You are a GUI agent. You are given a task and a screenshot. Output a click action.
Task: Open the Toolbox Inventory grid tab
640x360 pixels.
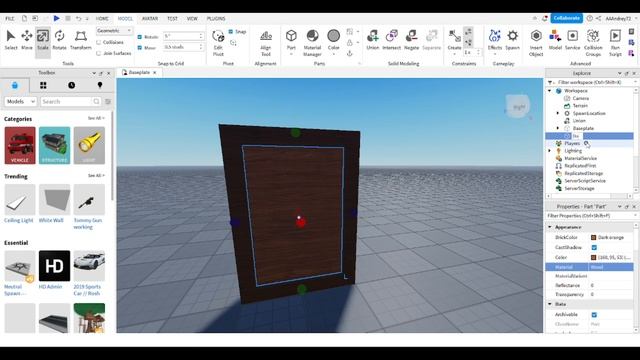(43, 85)
